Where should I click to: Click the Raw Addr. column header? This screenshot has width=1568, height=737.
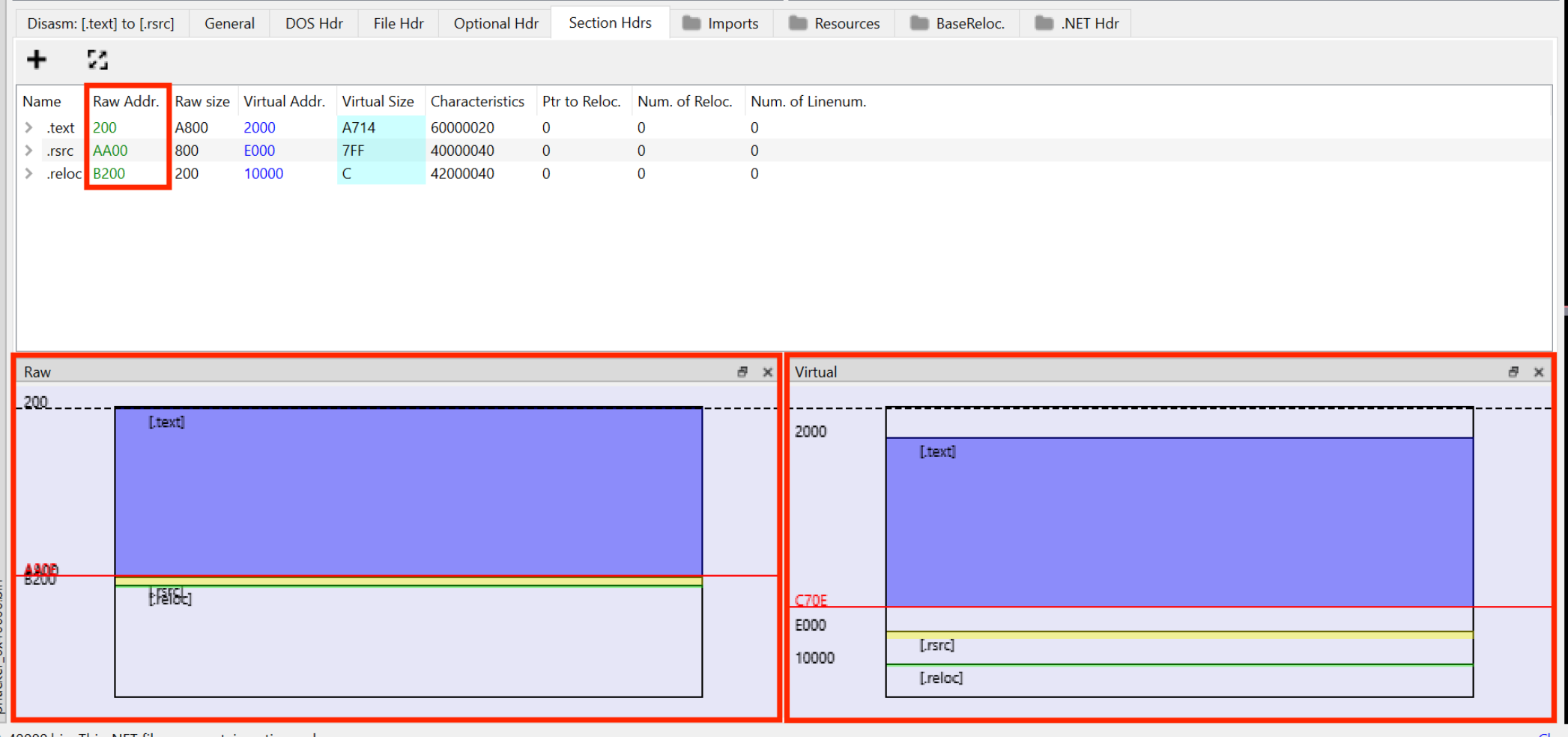(126, 101)
